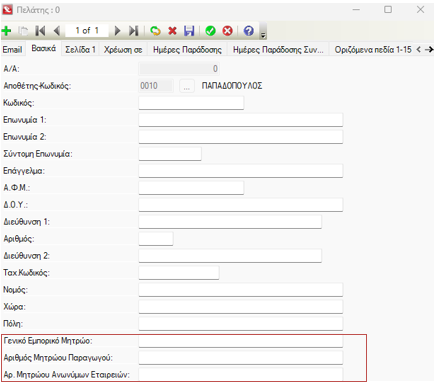
Task: Open the Οριζόμενα πεδία 1-15 tab
Action: (373, 50)
